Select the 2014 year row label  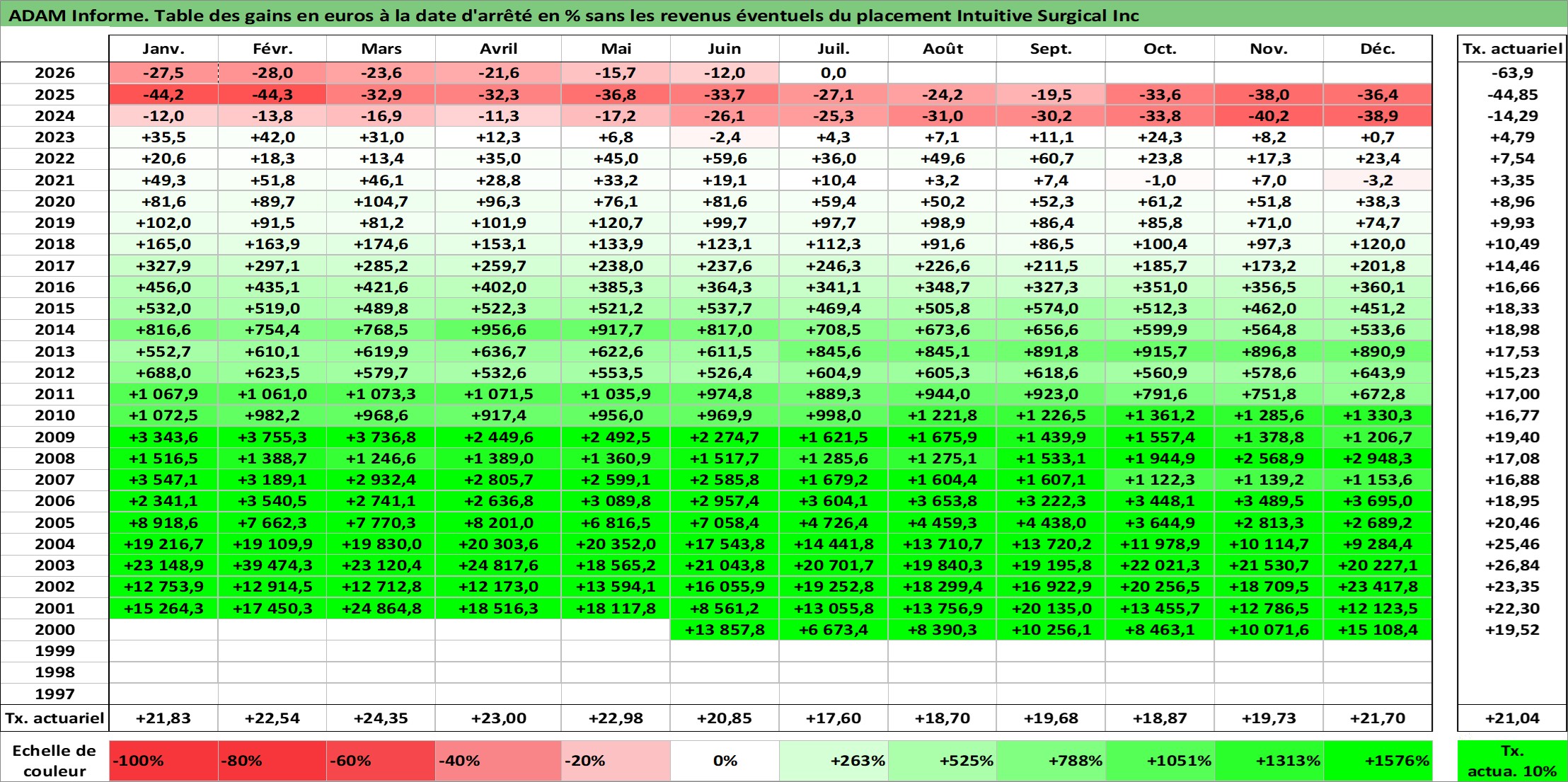[x=54, y=330]
